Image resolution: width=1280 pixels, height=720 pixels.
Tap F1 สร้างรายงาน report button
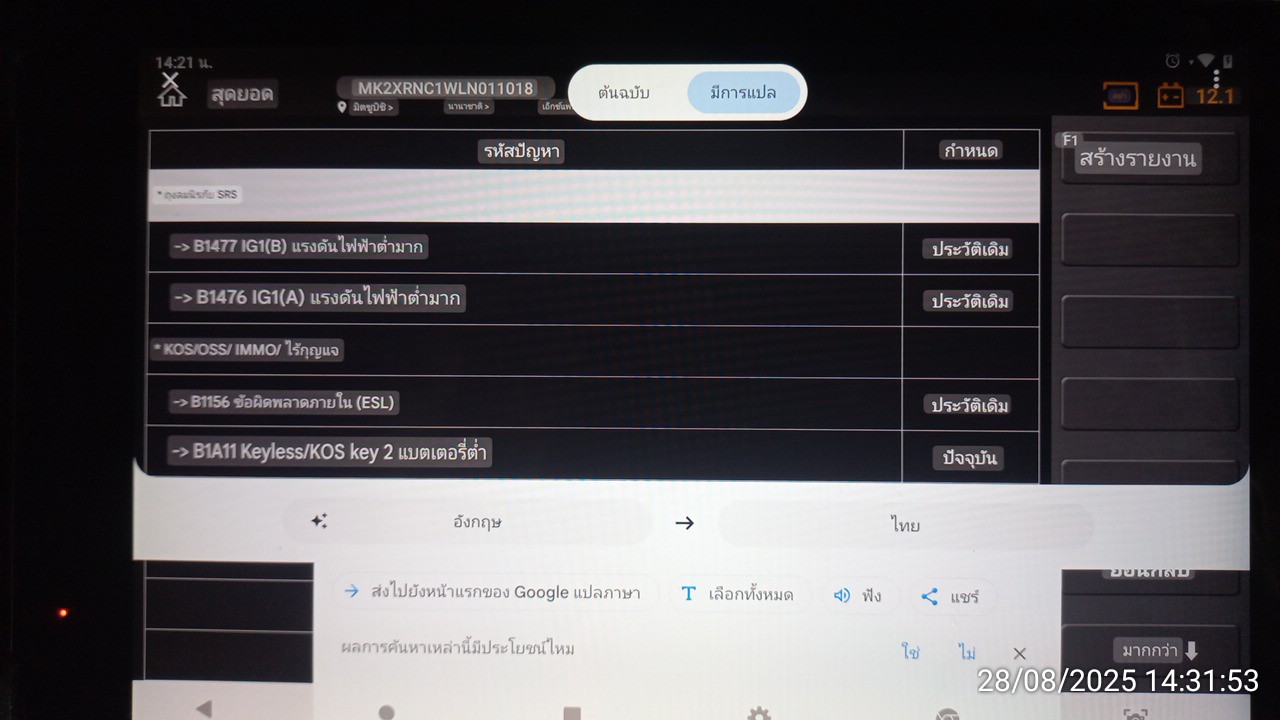pos(1149,158)
